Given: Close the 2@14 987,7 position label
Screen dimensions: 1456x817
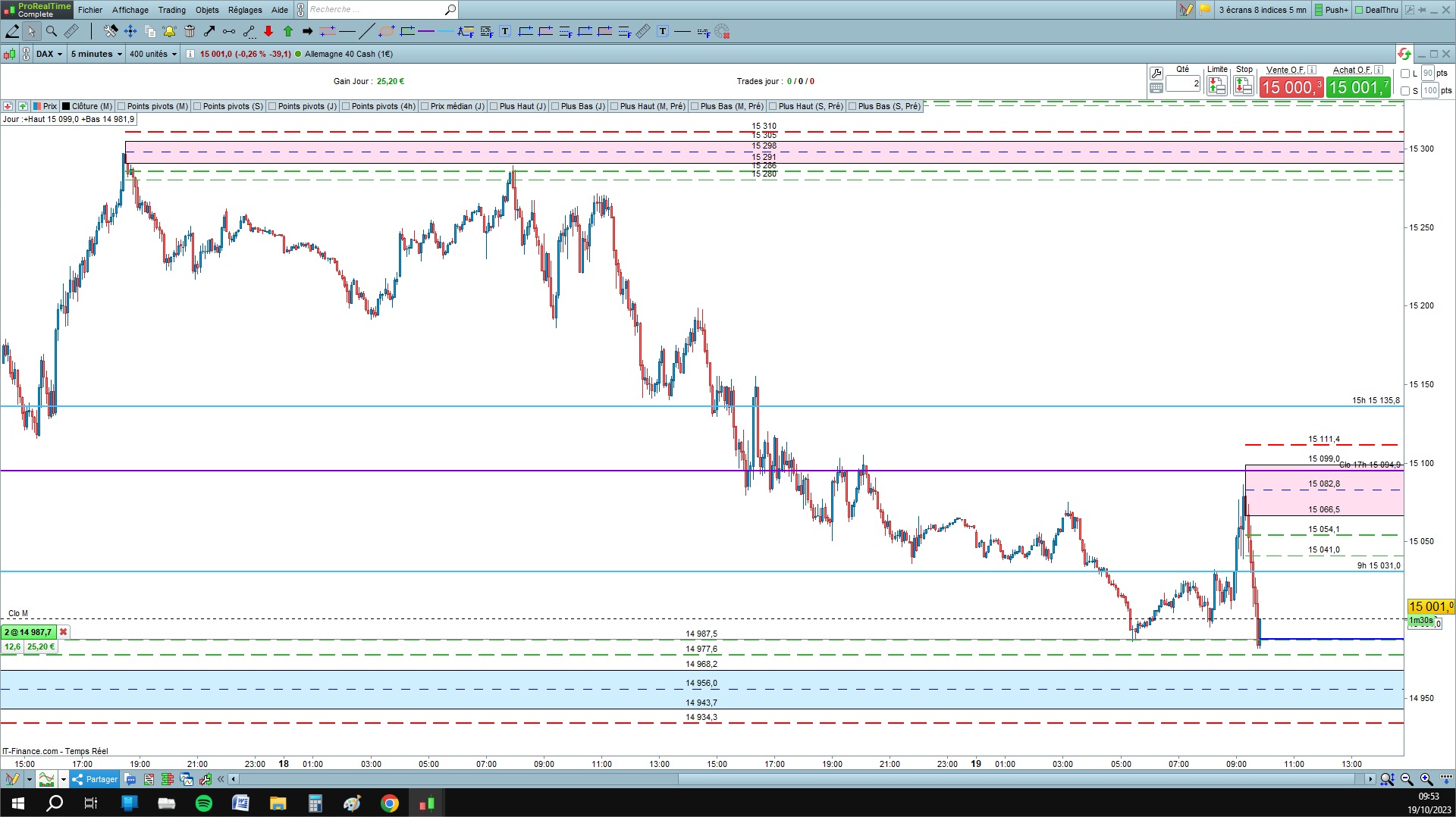Looking at the screenshot, I should point(64,632).
